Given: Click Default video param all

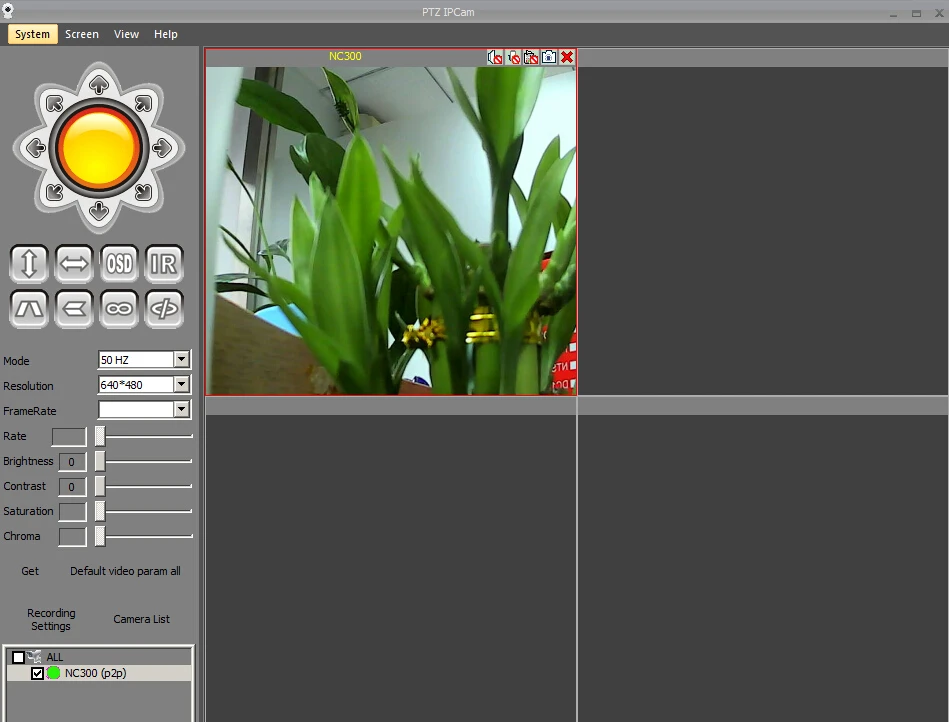Looking at the screenshot, I should coord(125,571).
